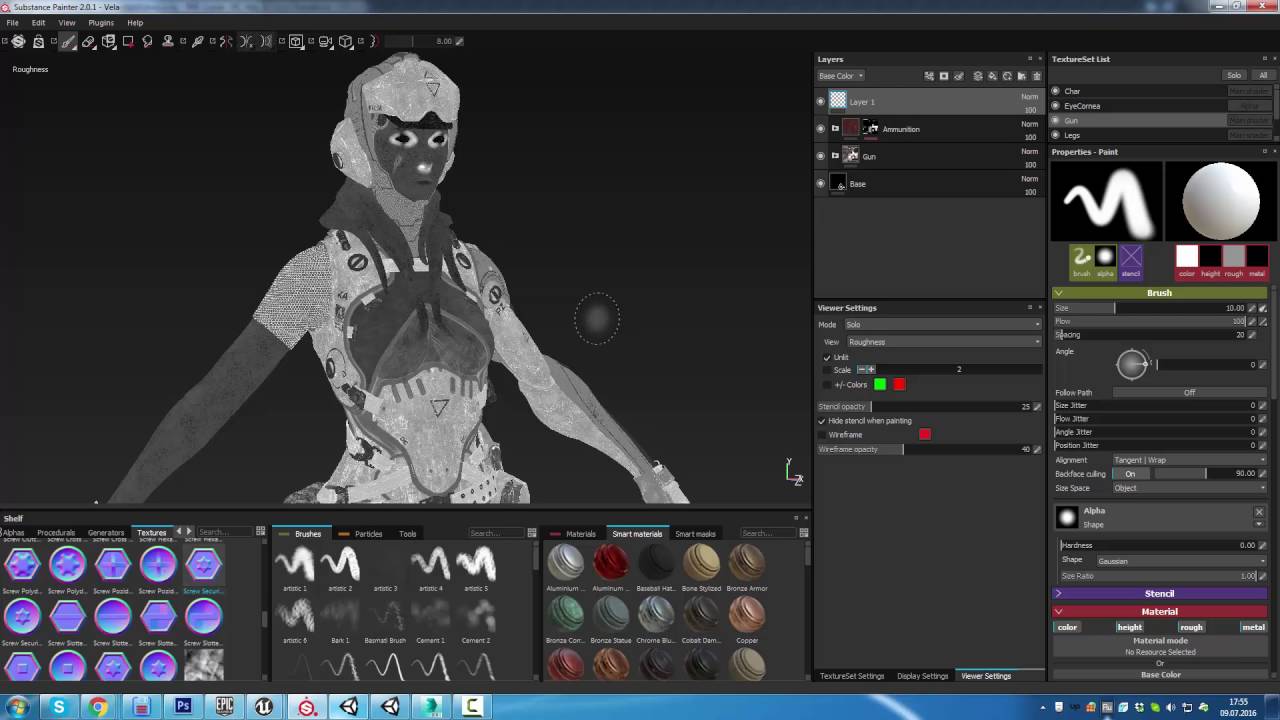
Task: Expand the Ammunition layer folder
Action: (835, 129)
